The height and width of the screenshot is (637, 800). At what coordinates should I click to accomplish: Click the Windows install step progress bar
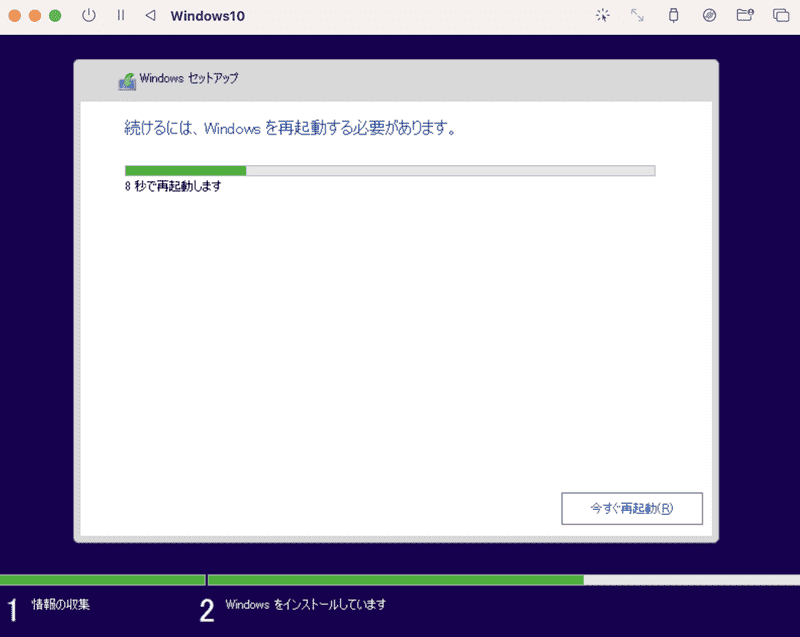click(x=504, y=580)
